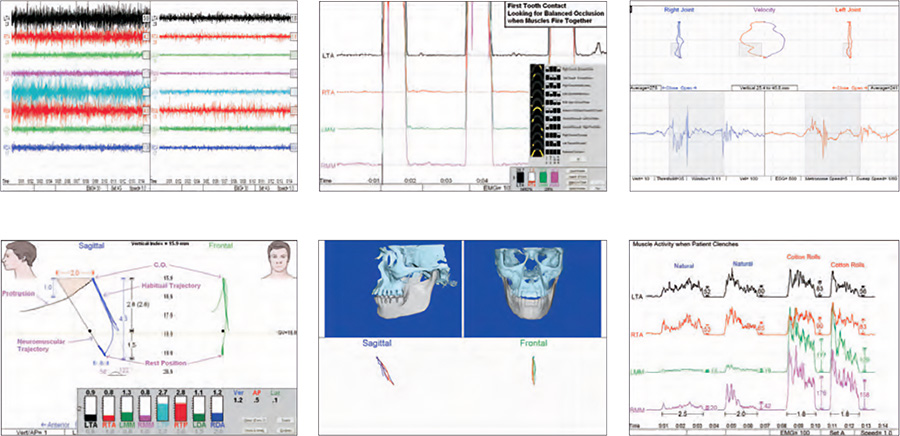This screenshot has width=900, height=436.
Task: Click the RMM label in First Tooth Contact panel
Action: (x=330, y=165)
